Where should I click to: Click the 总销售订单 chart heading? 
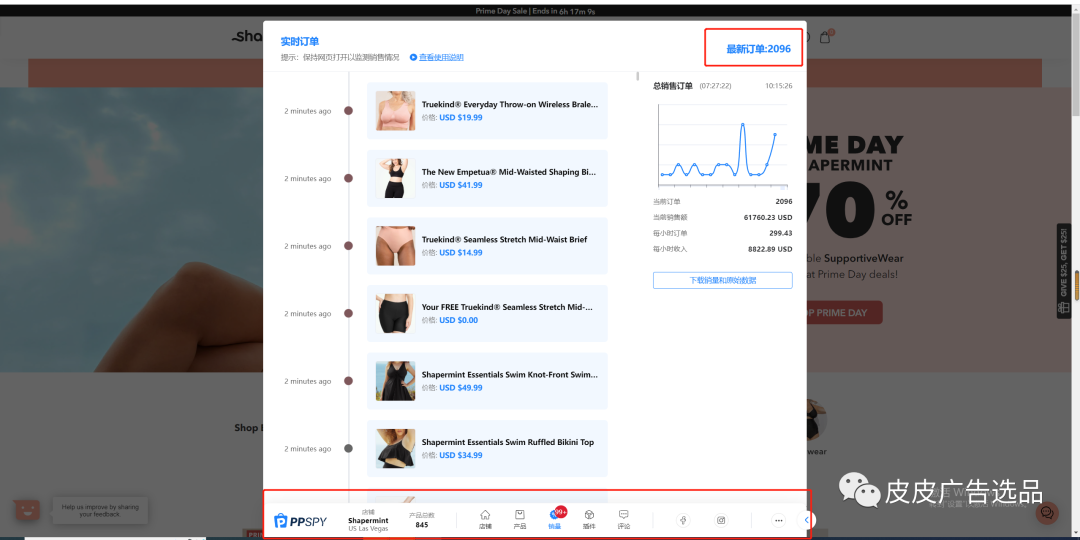click(673, 86)
